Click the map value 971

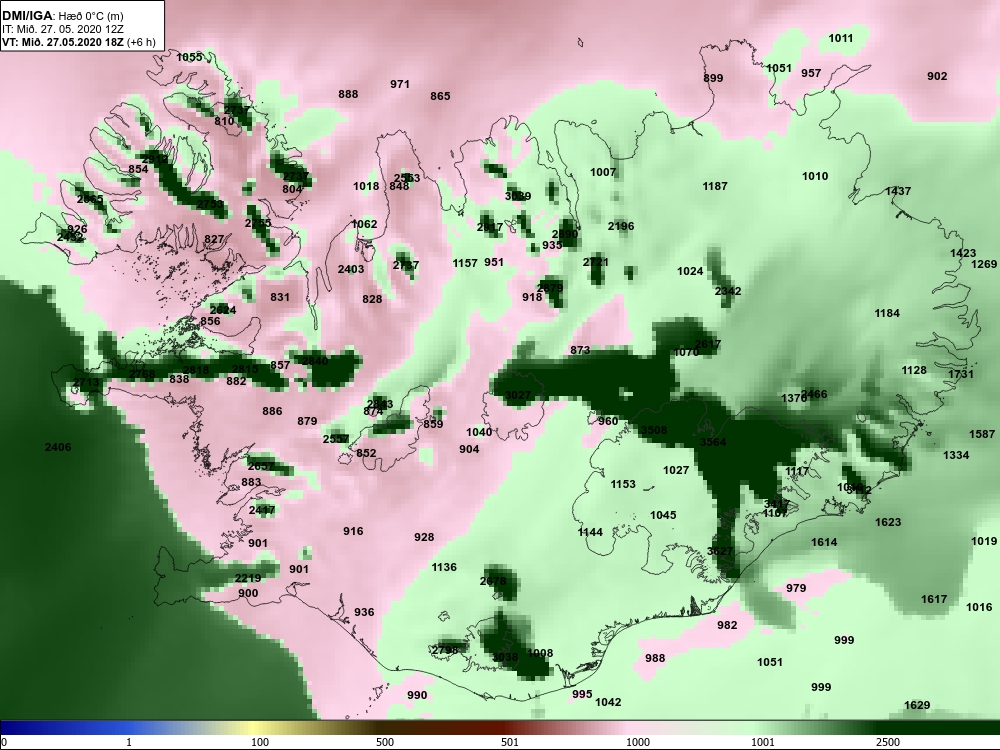pyautogui.click(x=400, y=84)
